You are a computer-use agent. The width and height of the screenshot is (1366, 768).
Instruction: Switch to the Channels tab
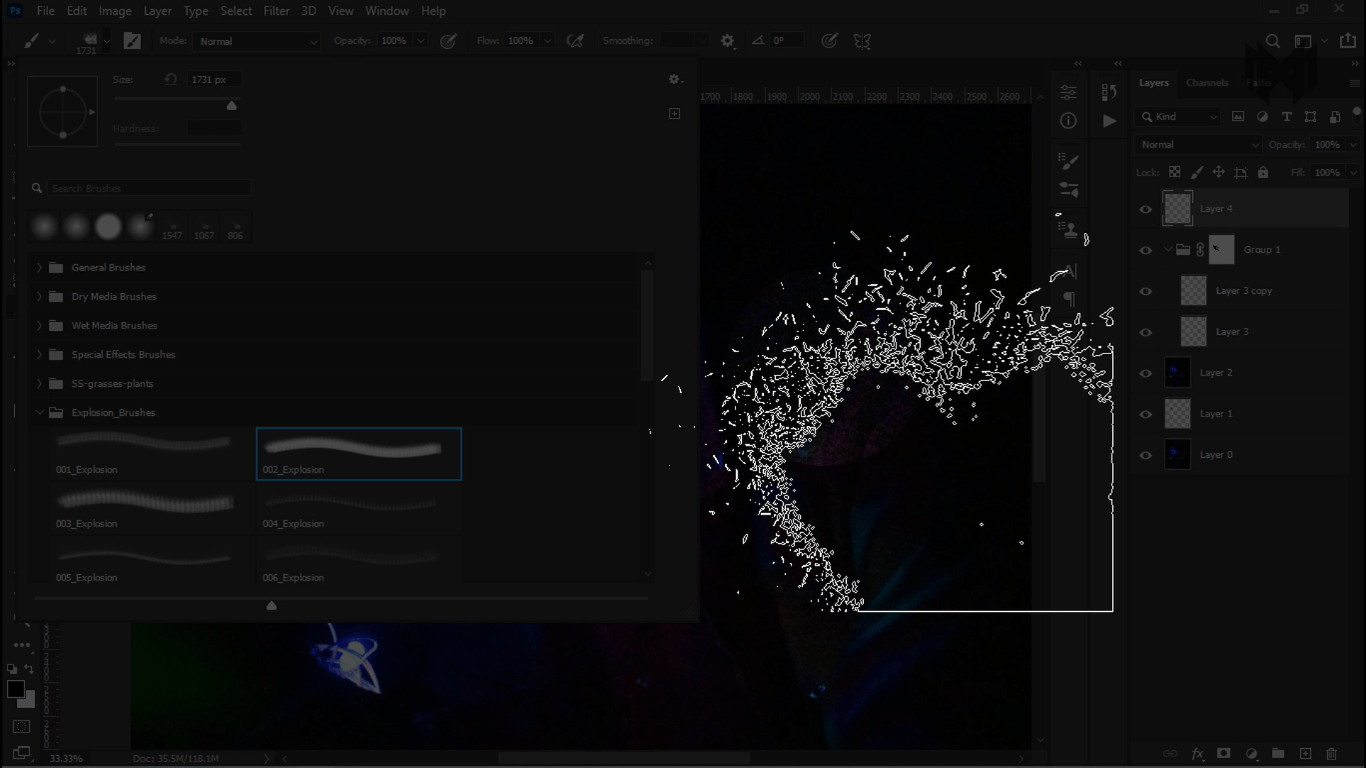[x=1207, y=83]
